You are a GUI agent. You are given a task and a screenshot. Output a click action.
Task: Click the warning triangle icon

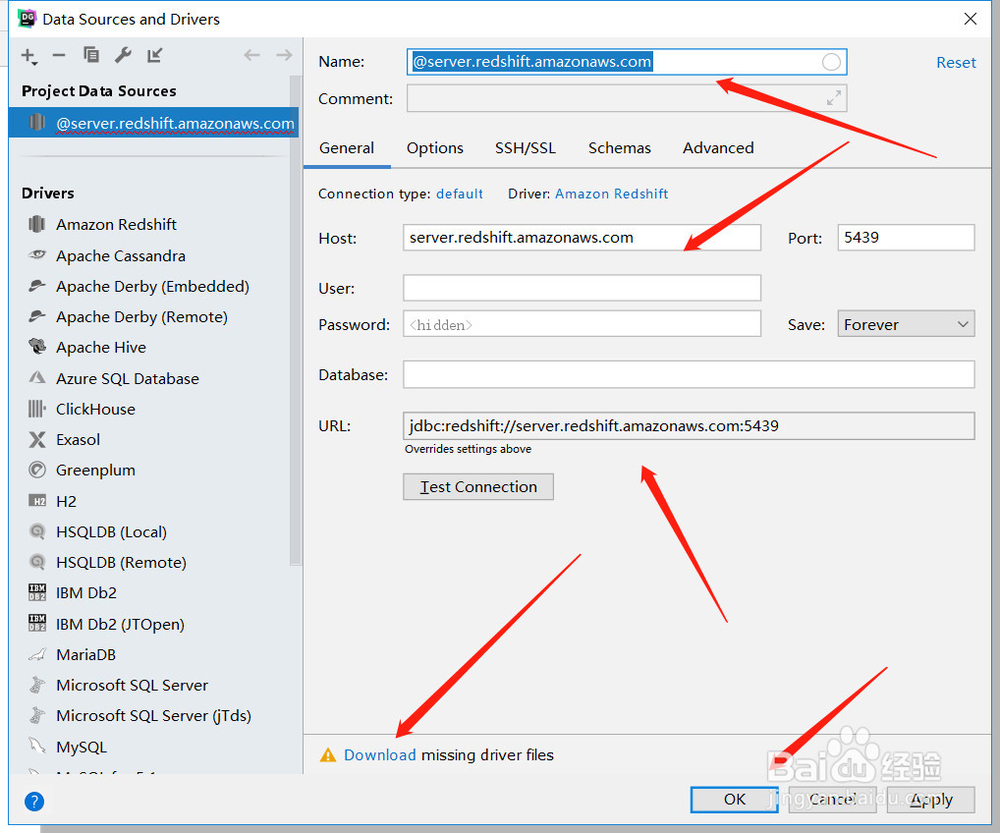pyautogui.click(x=328, y=755)
